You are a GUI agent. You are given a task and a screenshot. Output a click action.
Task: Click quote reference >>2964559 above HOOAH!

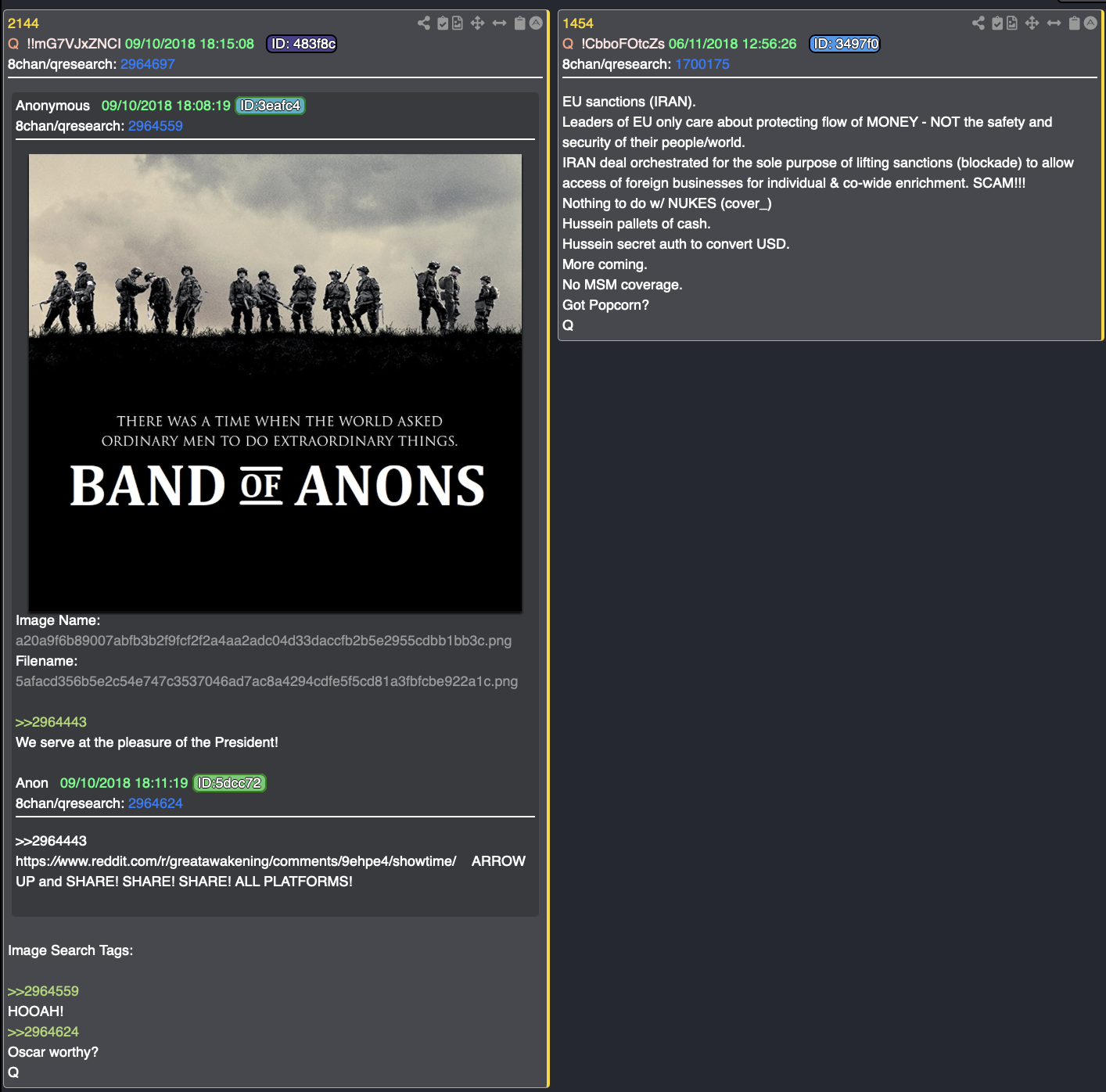43,991
